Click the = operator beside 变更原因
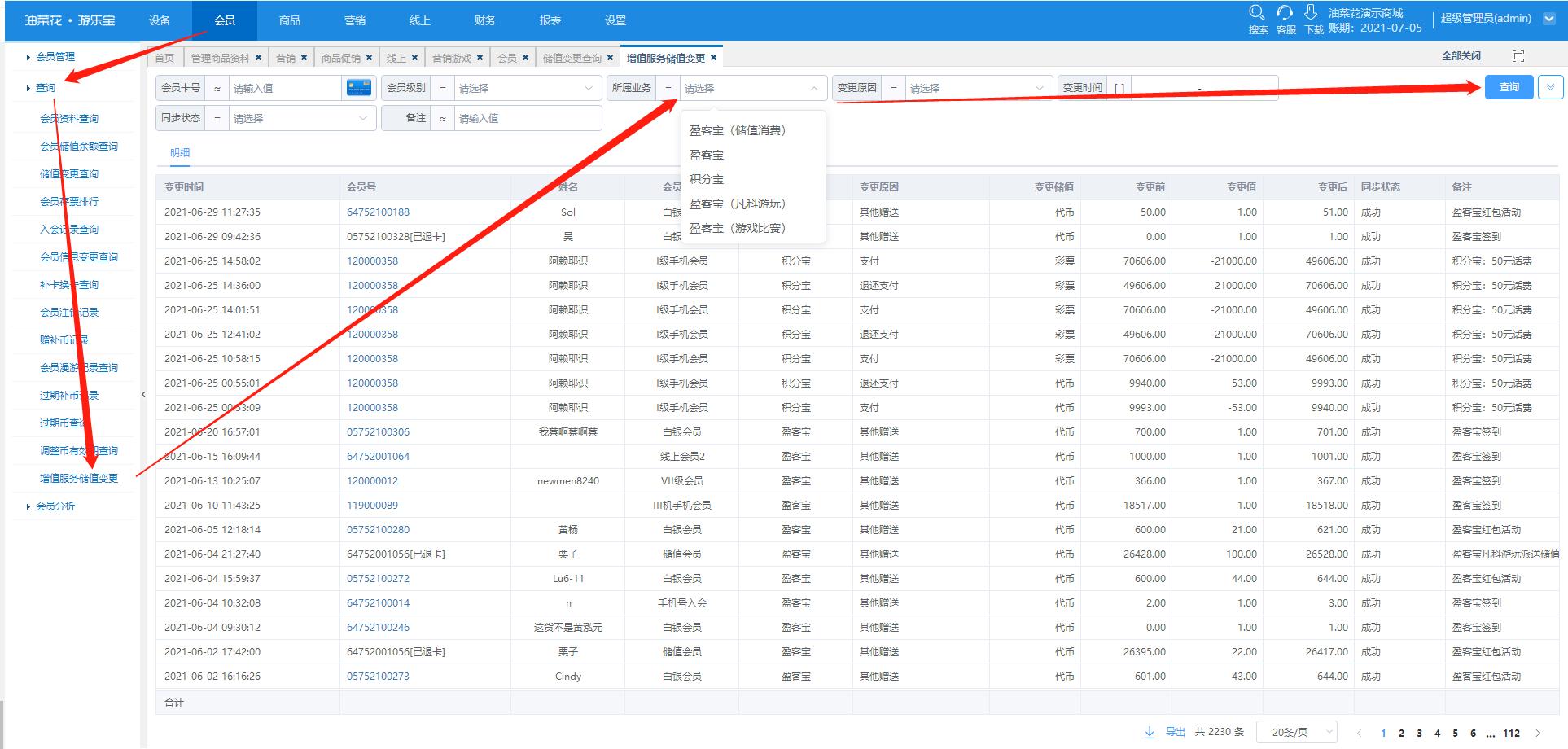Image resolution: width=1568 pixels, height=749 pixels. coord(894,88)
